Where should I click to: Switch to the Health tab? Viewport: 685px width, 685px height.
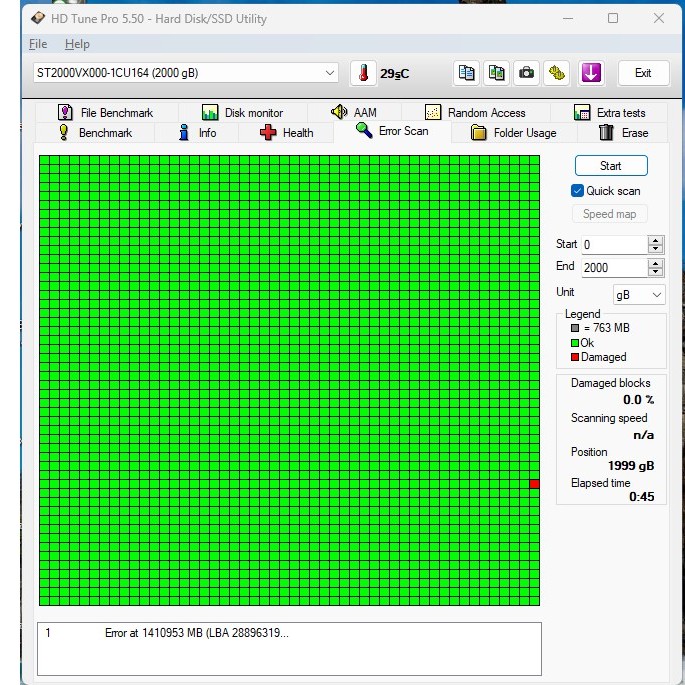(x=287, y=133)
